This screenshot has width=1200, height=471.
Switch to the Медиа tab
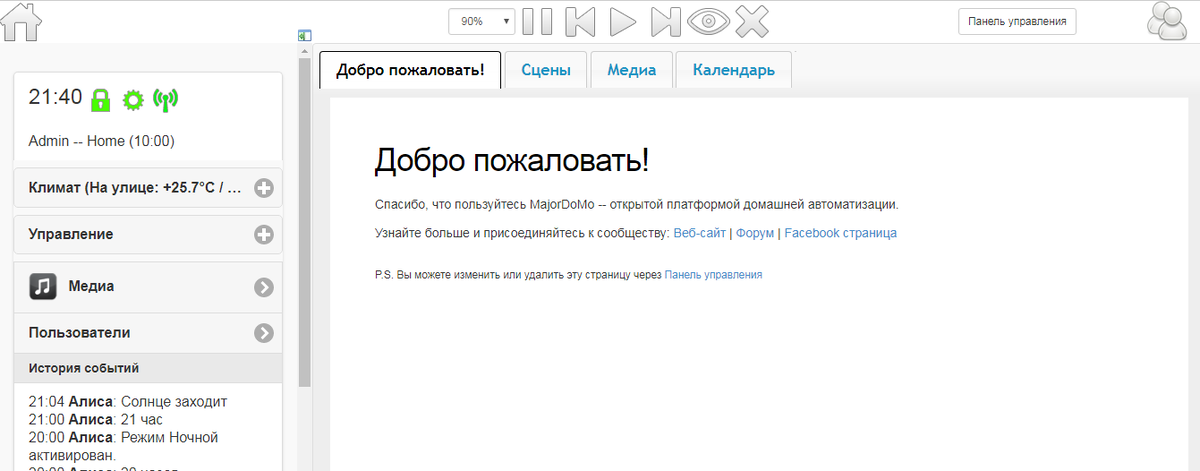pos(631,70)
